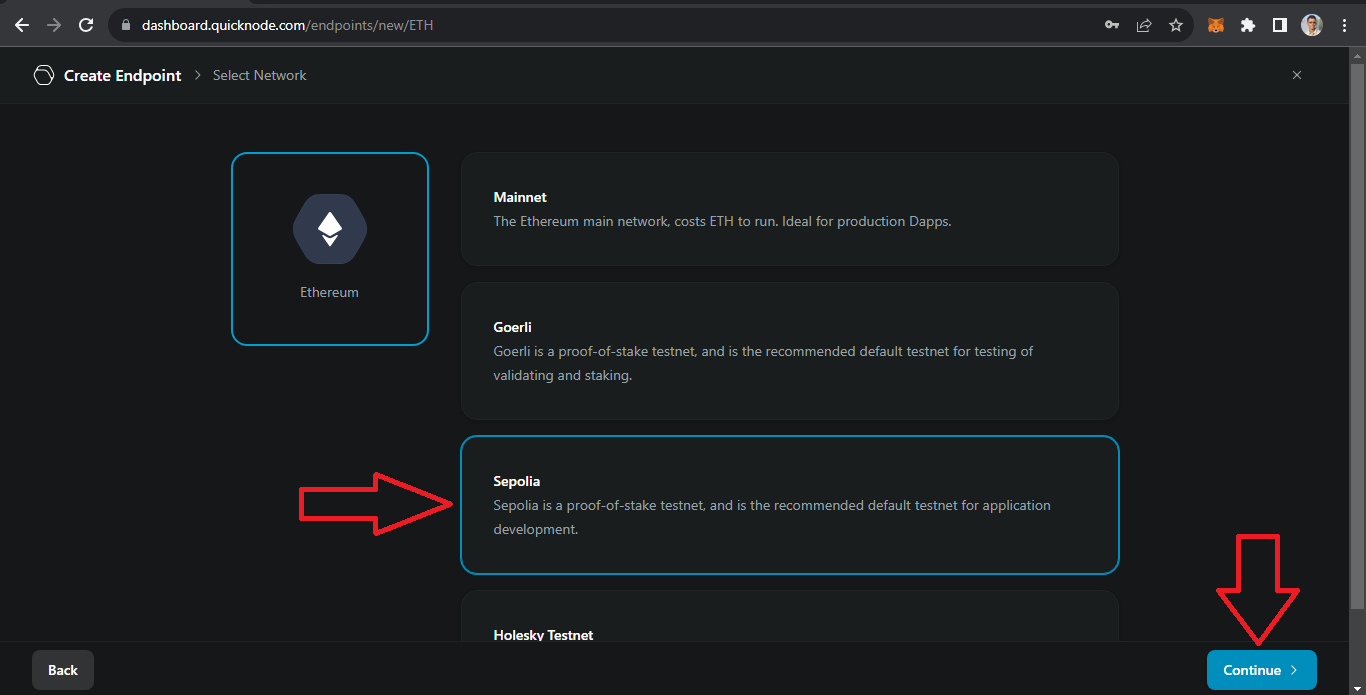This screenshot has width=1366, height=695.
Task: Bookmark this page with the star icon
Action: [1176, 25]
